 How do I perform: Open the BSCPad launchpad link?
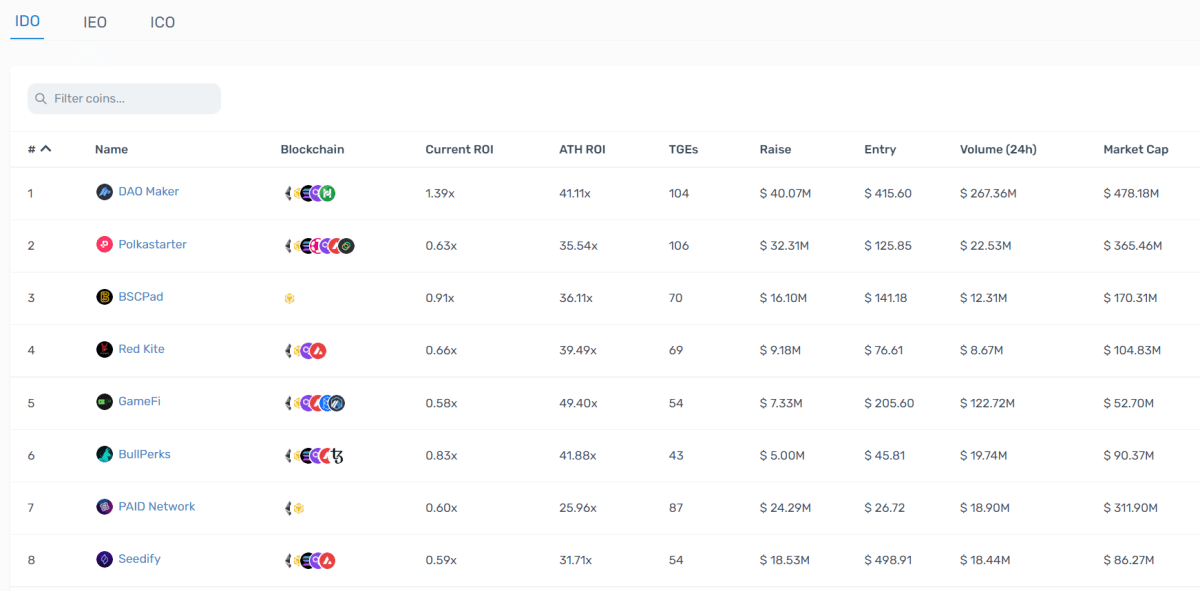[x=143, y=297]
